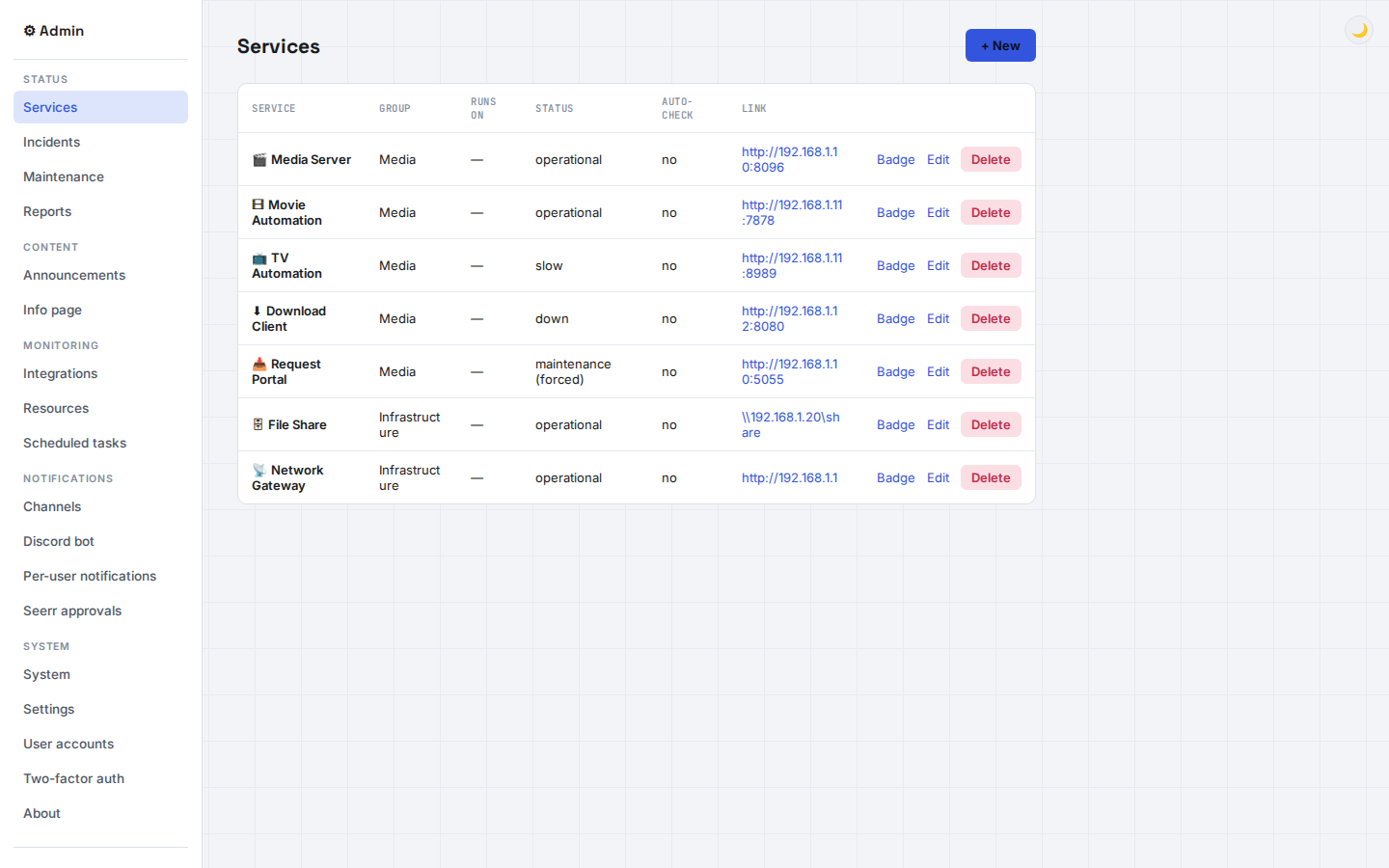Click the Movie Automation film icon
1389x868 pixels.
(x=258, y=204)
